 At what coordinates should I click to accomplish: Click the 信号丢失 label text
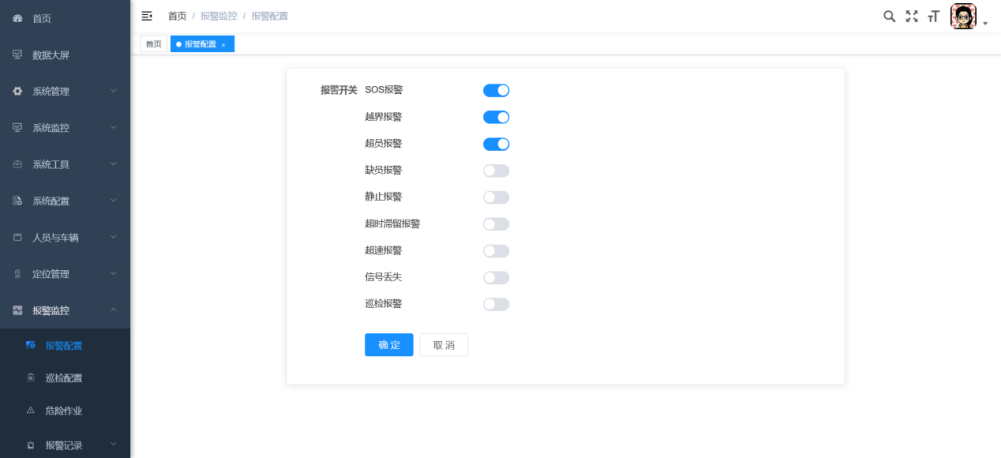point(383,277)
